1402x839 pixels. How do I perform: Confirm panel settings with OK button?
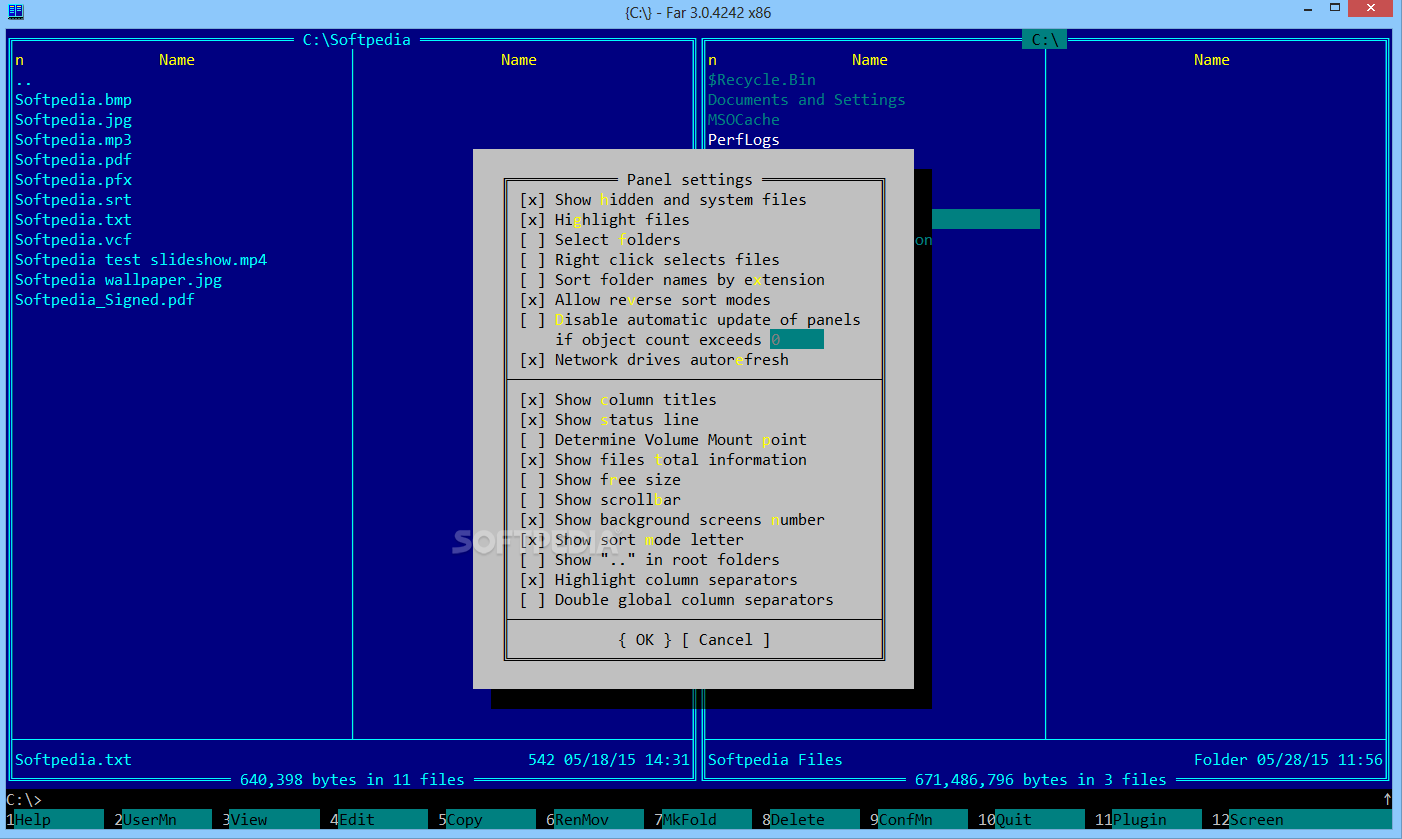tap(645, 640)
